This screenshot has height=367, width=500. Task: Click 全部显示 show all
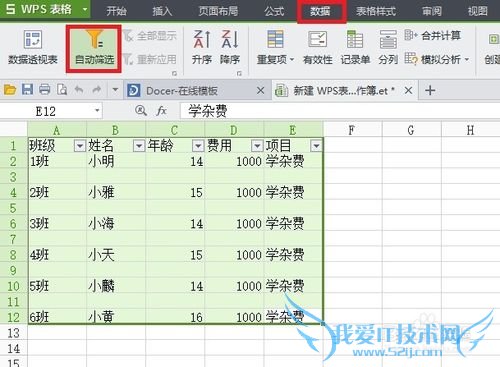click(x=150, y=36)
